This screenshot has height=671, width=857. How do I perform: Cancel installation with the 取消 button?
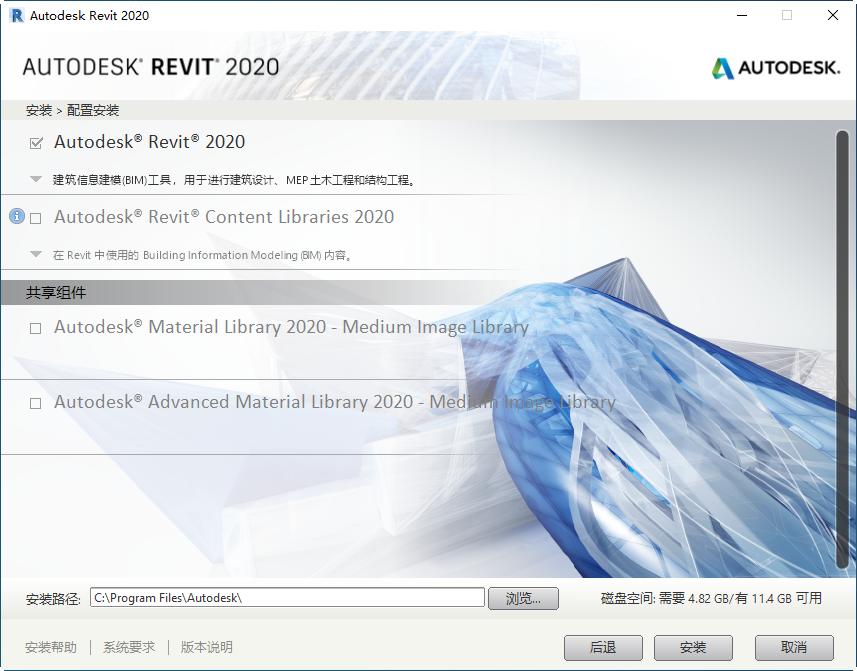[x=793, y=647]
